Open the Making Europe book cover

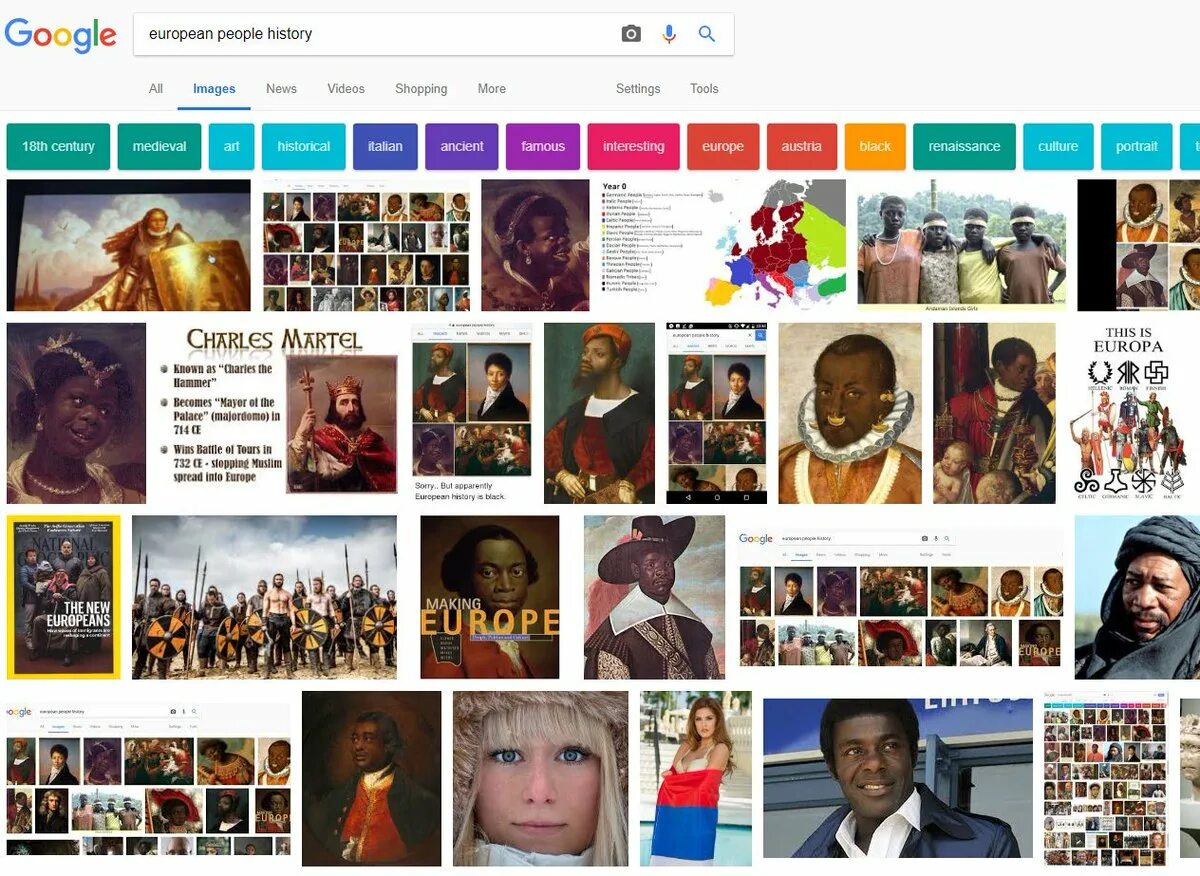click(x=490, y=597)
